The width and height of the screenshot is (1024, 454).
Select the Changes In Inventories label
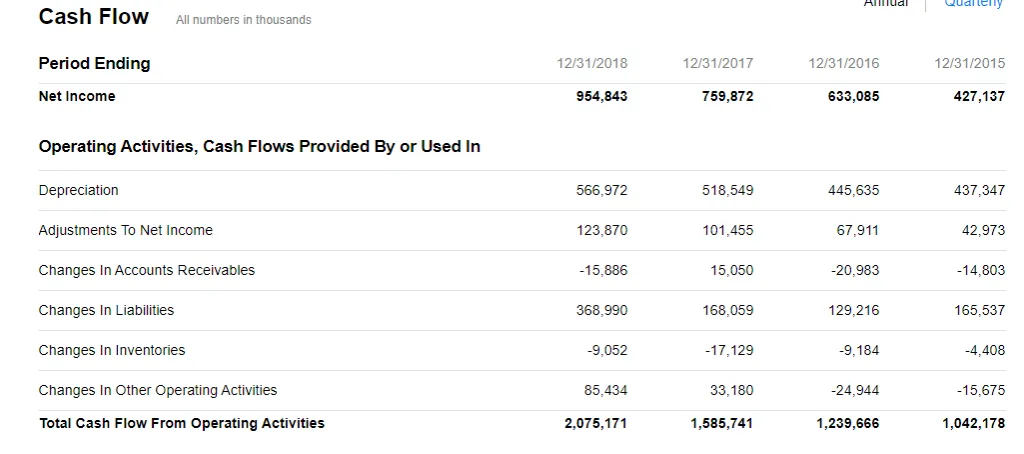point(111,350)
